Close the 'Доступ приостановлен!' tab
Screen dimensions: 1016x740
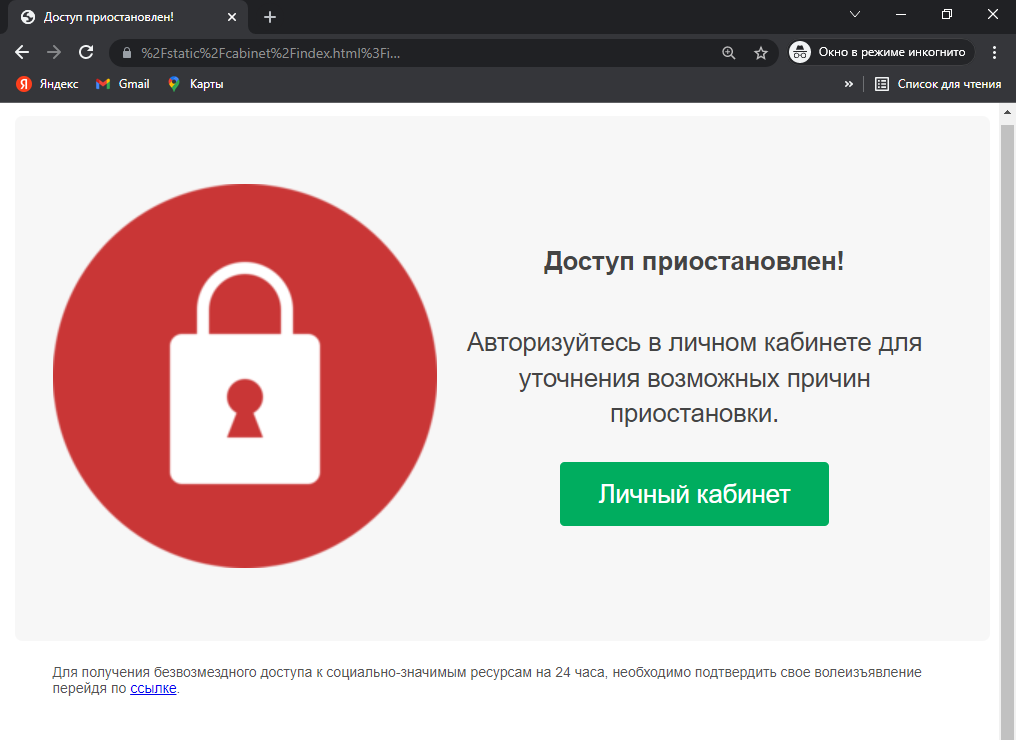[x=233, y=17]
